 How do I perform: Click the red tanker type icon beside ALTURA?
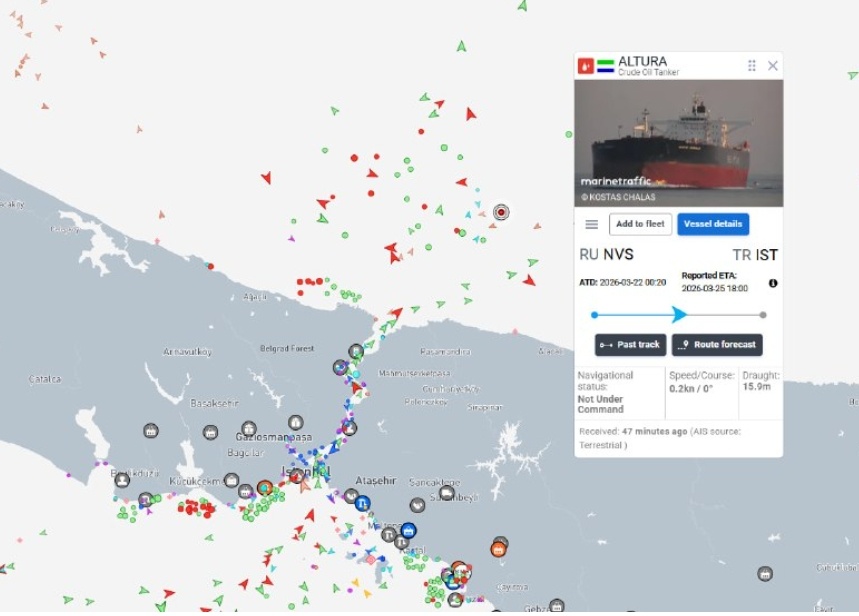point(586,66)
